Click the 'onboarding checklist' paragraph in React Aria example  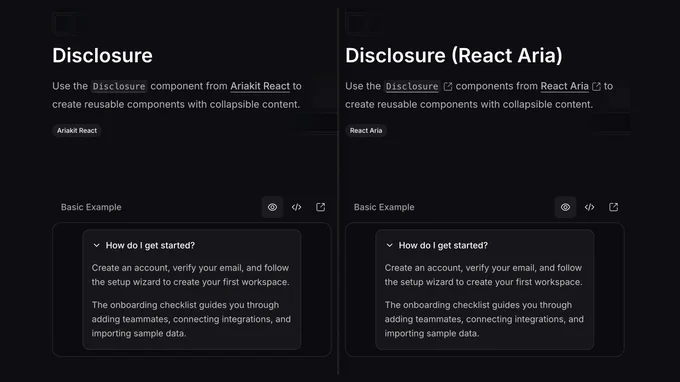pyautogui.click(x=484, y=319)
